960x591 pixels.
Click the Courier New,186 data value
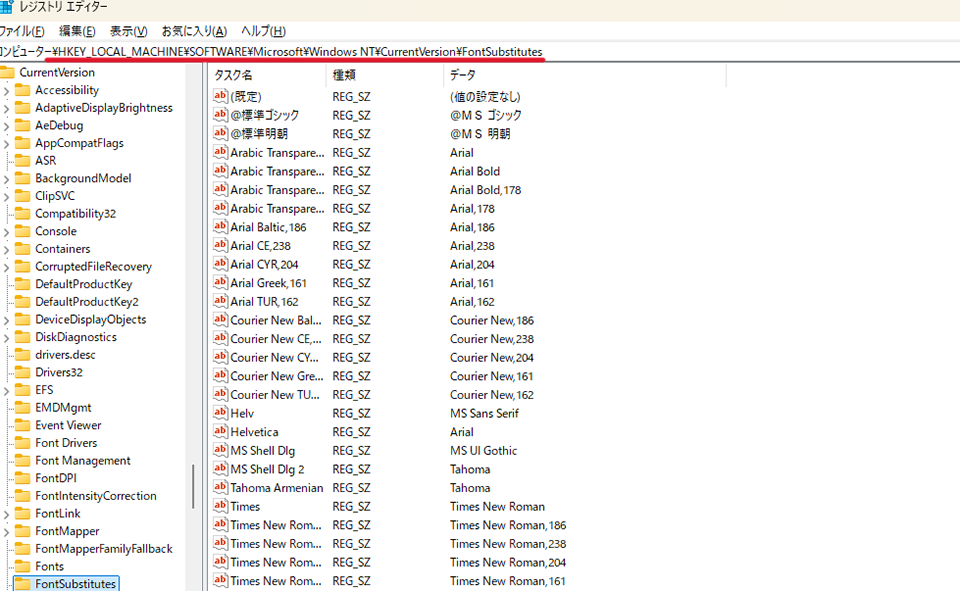(492, 320)
